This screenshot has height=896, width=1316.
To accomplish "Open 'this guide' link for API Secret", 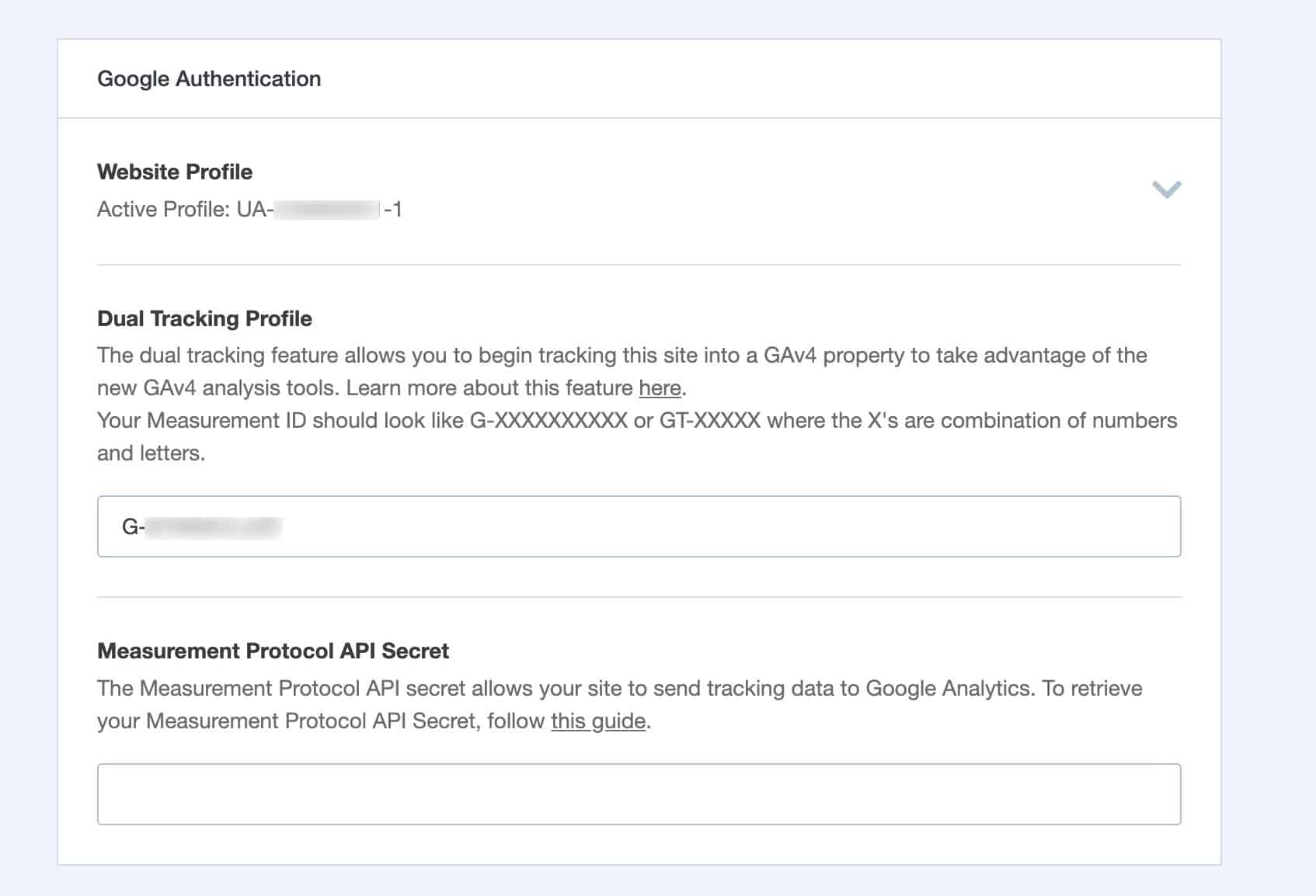I will coord(598,721).
